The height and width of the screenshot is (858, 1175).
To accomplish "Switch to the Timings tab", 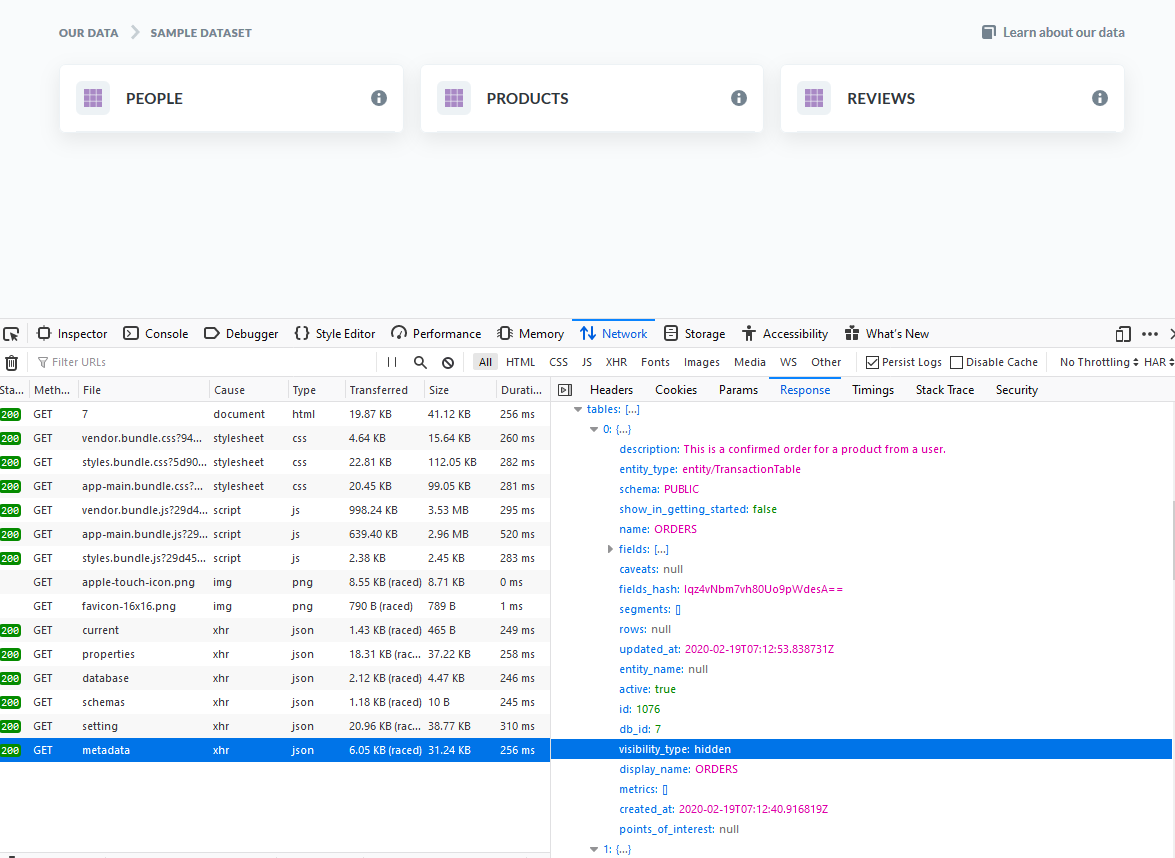I will coord(872,389).
